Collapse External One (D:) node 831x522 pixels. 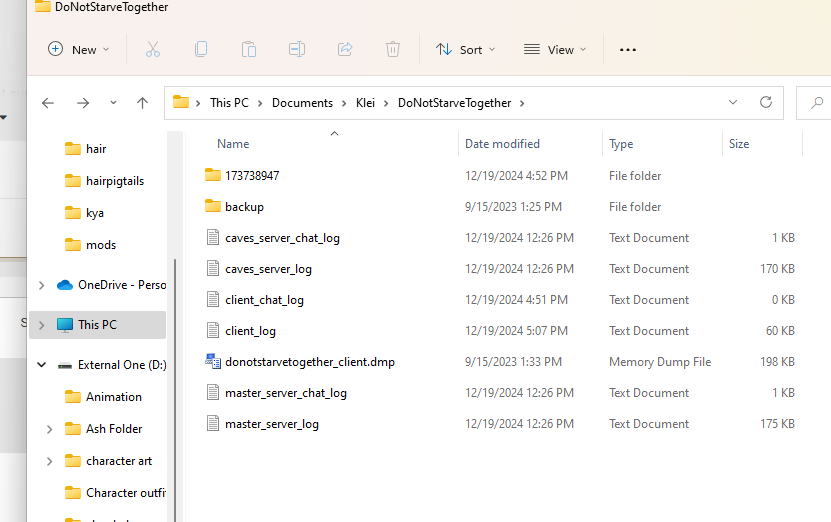tap(41, 365)
